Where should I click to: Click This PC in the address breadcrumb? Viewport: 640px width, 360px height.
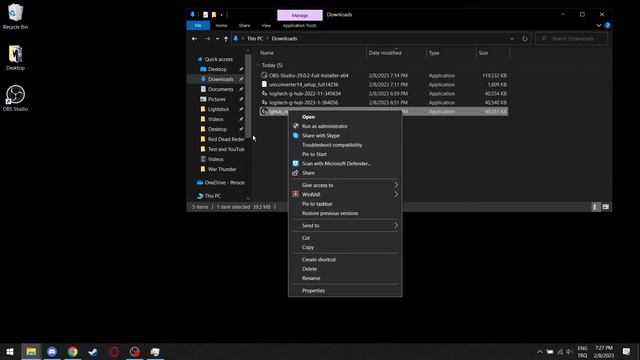pyautogui.click(x=255, y=39)
